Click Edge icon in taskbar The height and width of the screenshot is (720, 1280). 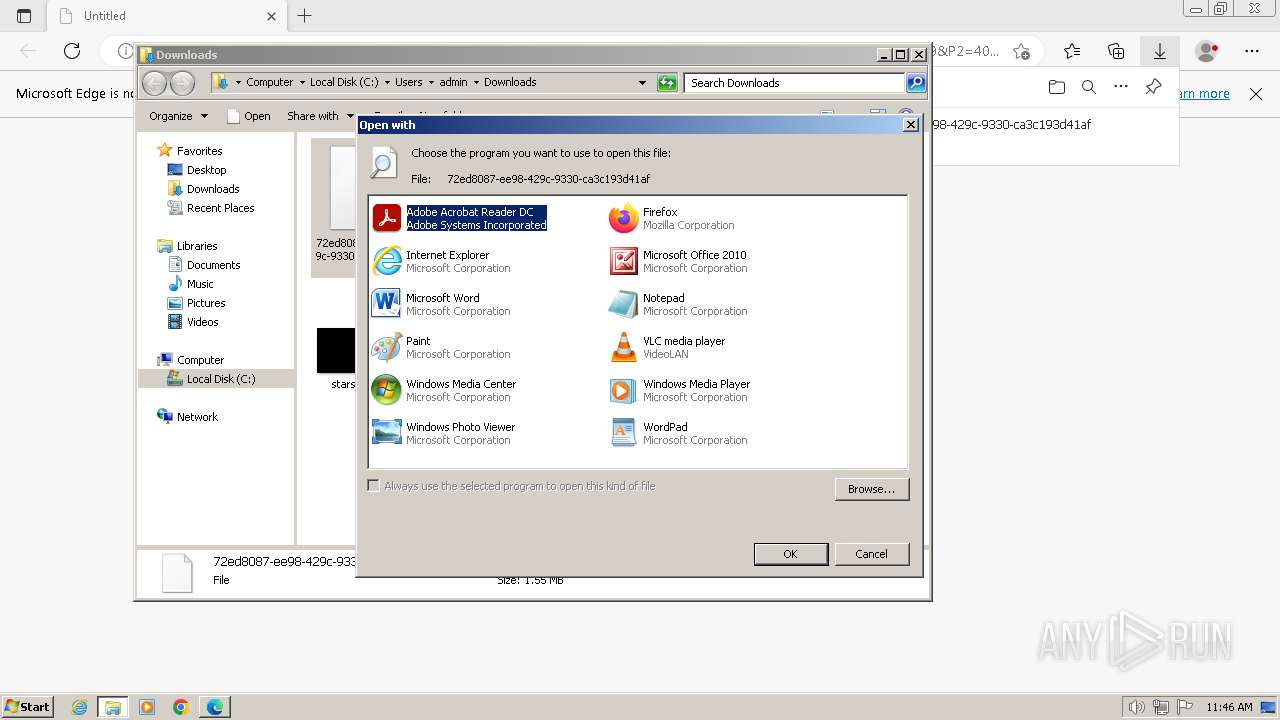[215, 707]
